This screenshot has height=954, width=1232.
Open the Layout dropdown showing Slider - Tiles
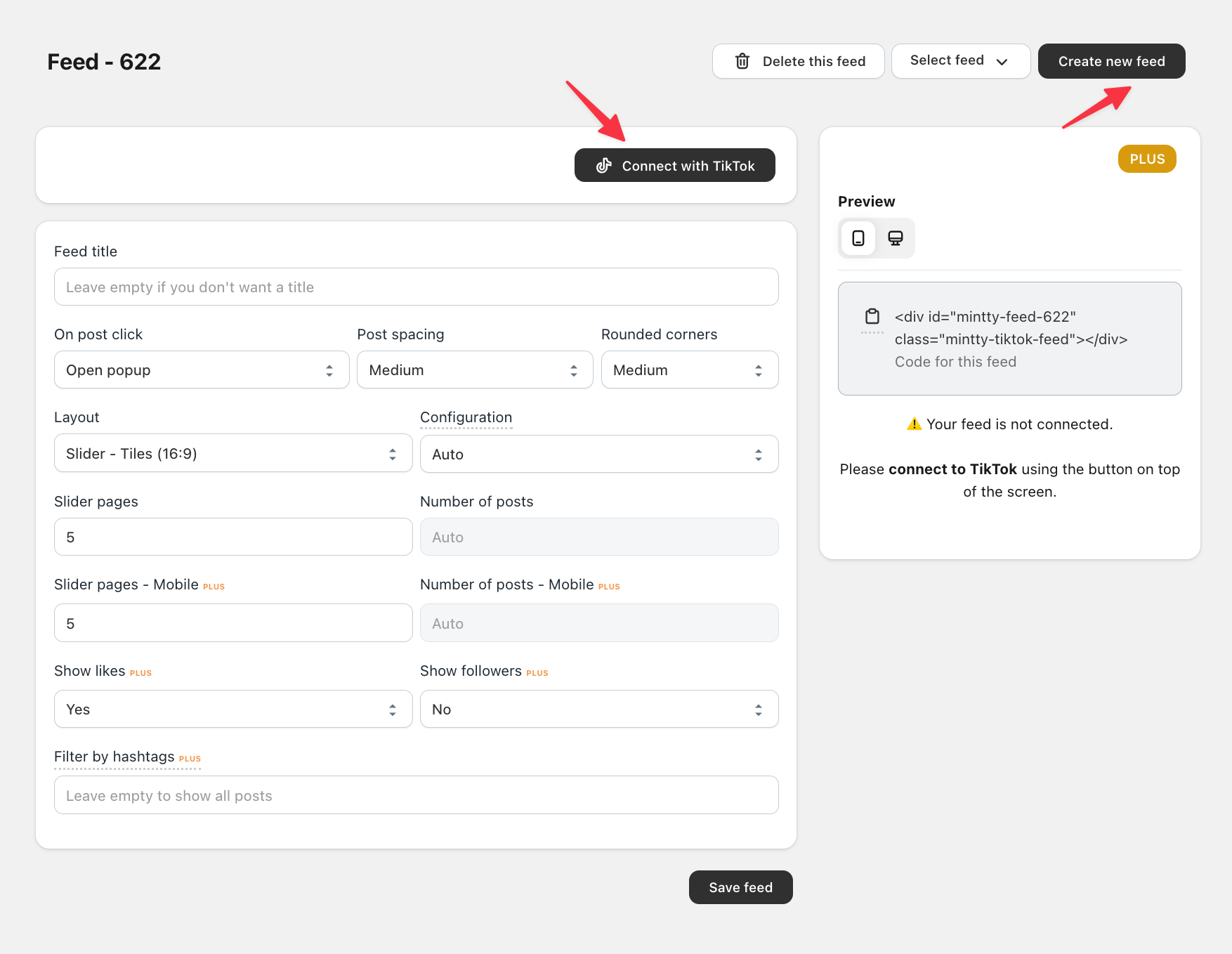point(233,453)
